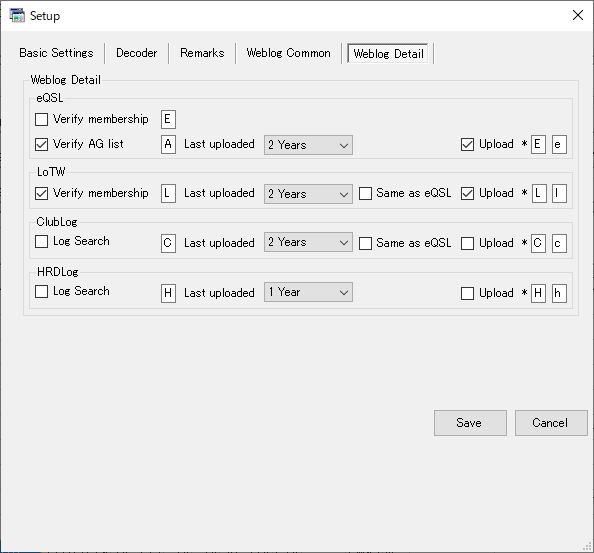Click the Cancel button

551,423
